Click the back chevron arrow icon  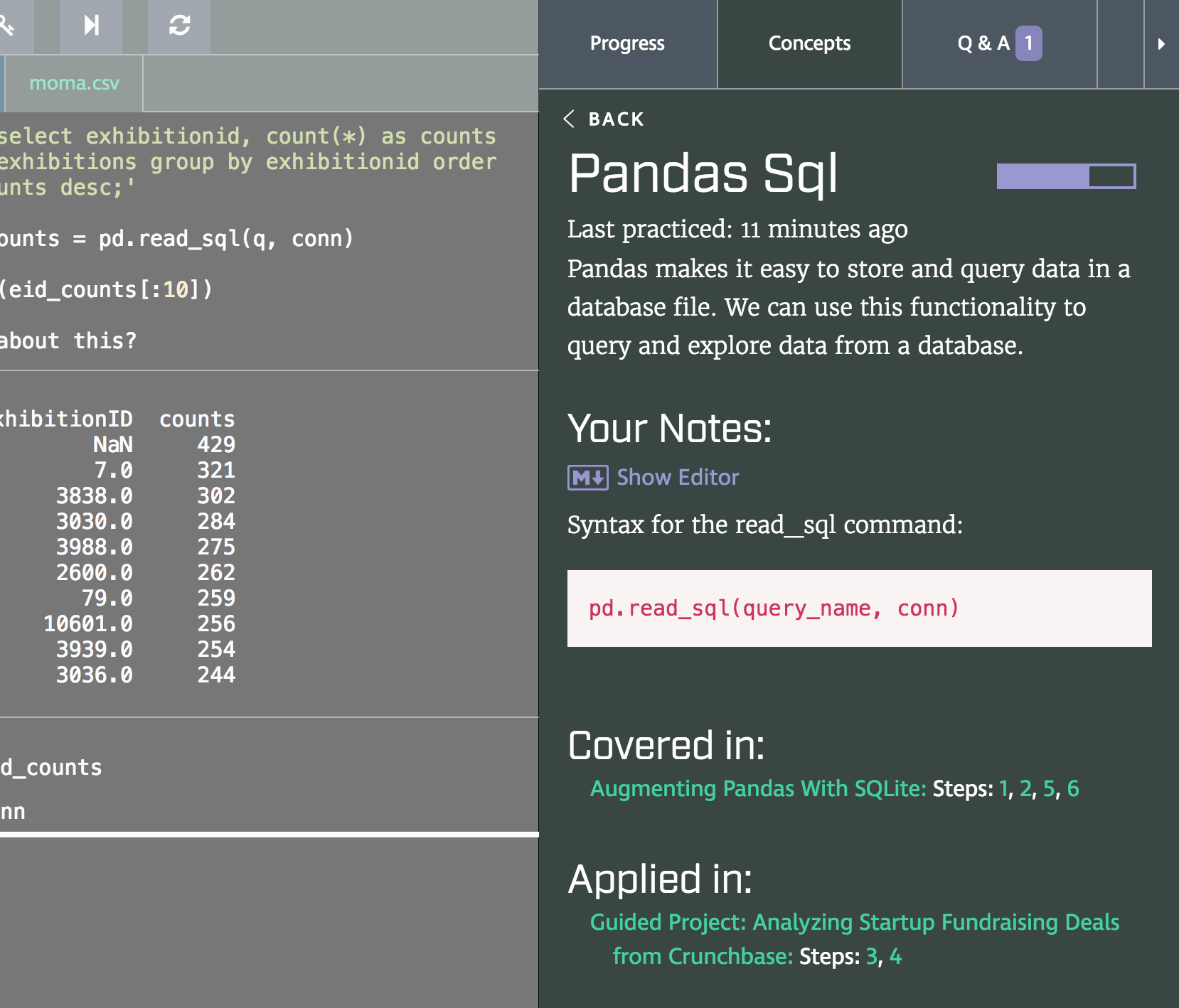pos(569,119)
